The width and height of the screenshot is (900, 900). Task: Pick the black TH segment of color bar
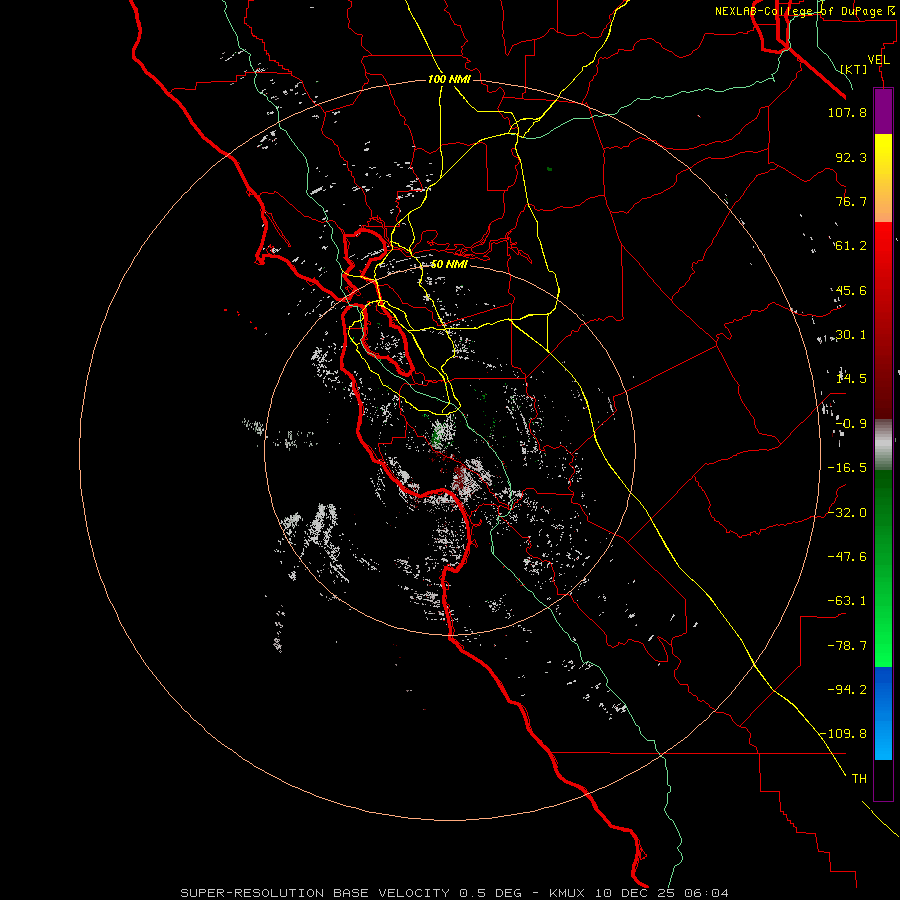883,780
